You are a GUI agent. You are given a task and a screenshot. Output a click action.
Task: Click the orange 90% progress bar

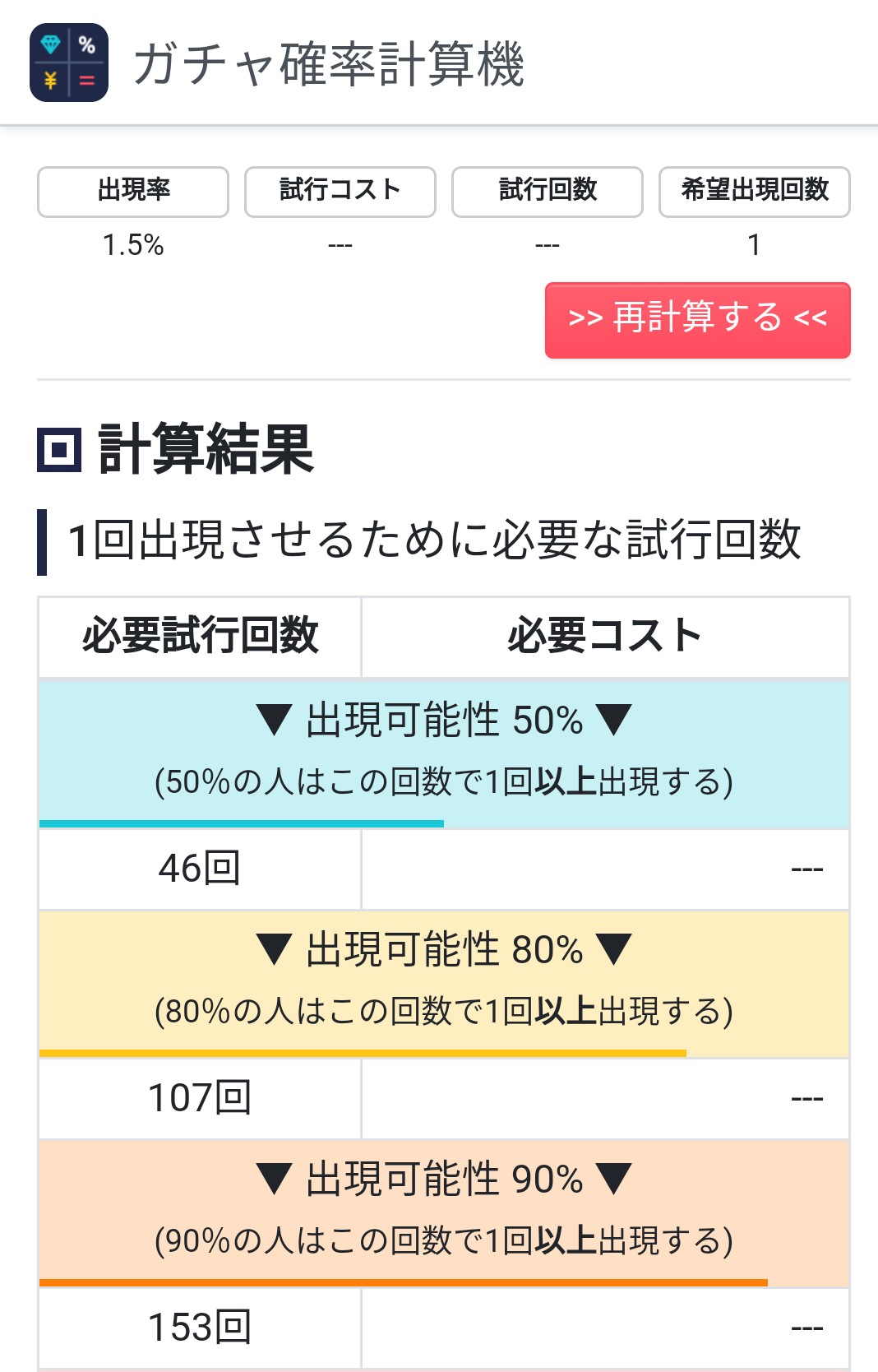click(x=403, y=1282)
